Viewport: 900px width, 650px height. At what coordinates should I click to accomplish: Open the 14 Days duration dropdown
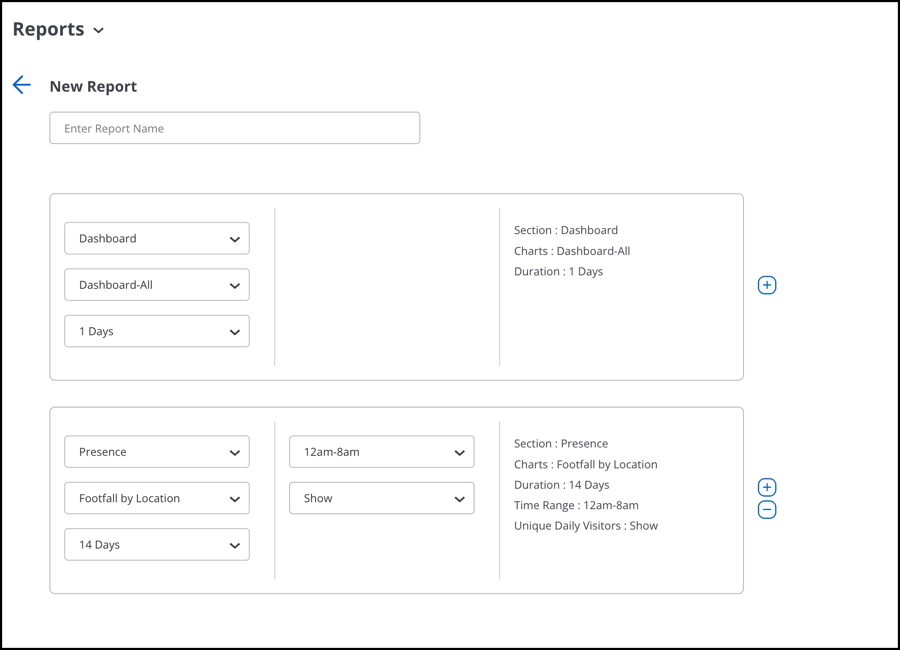point(157,545)
